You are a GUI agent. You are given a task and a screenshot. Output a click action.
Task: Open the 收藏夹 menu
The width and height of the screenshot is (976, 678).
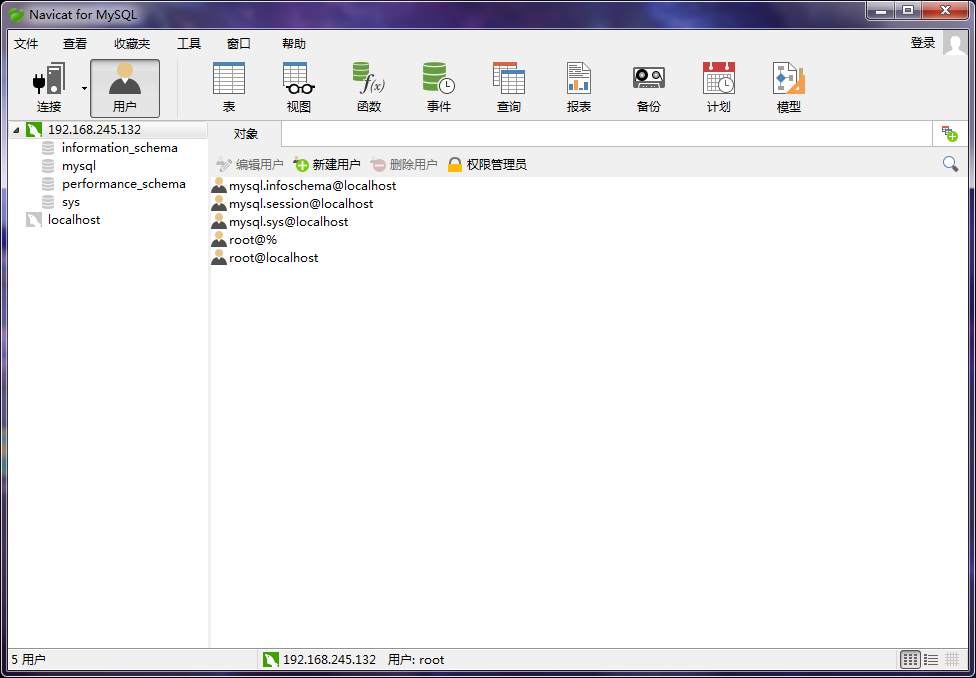click(132, 44)
